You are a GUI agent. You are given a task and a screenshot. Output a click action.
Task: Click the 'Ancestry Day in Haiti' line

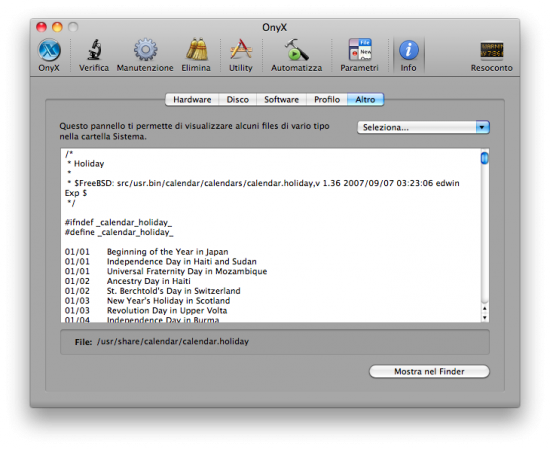click(x=149, y=281)
